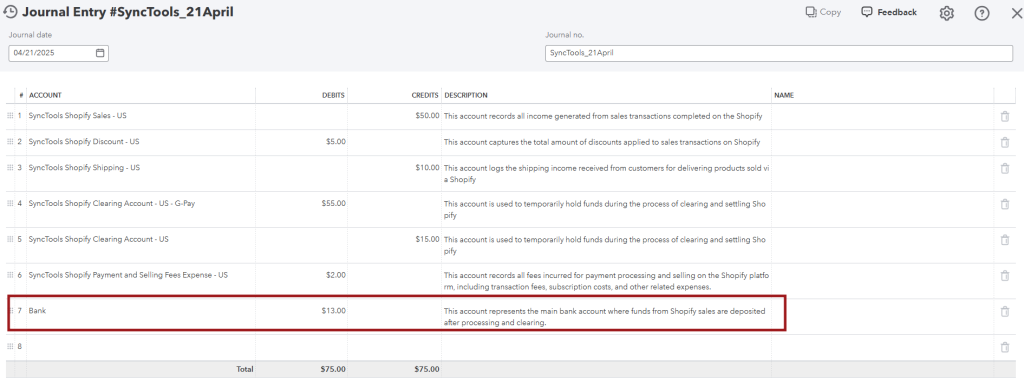This screenshot has width=1024, height=381.
Task: Open the help question mark icon
Action: [x=982, y=13]
